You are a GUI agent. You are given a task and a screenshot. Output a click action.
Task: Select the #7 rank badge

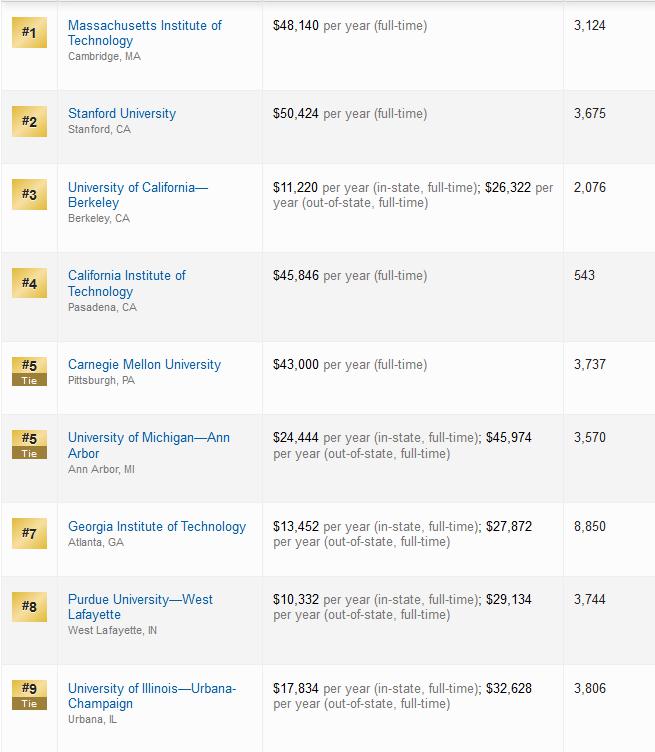29,533
